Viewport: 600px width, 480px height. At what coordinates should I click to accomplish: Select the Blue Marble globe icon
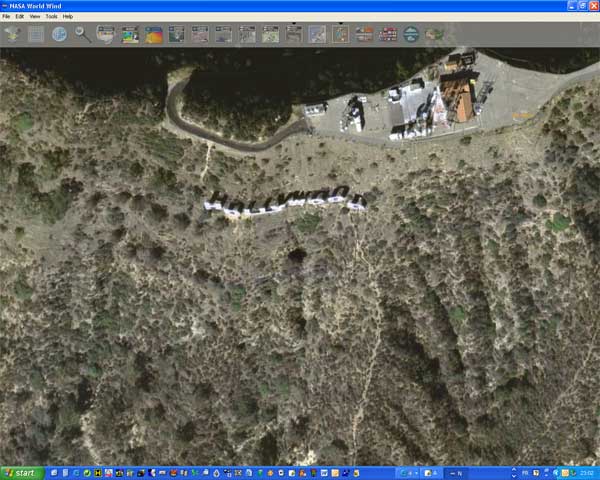tap(60, 34)
